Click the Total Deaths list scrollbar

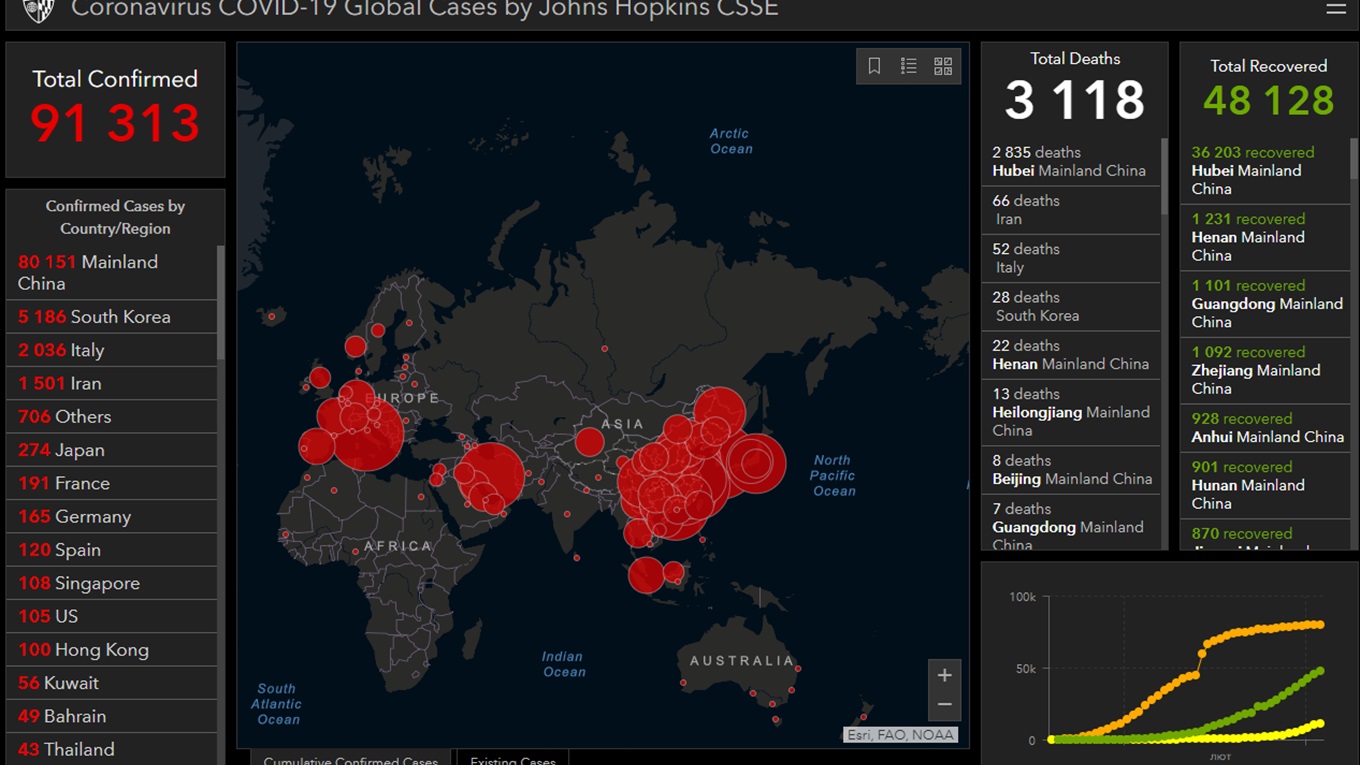tap(1164, 176)
